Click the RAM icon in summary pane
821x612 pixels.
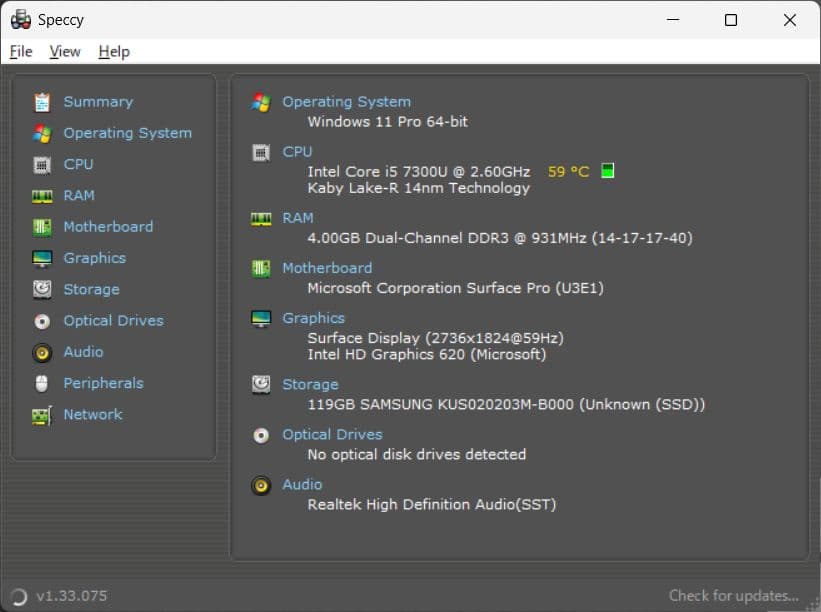coord(261,219)
